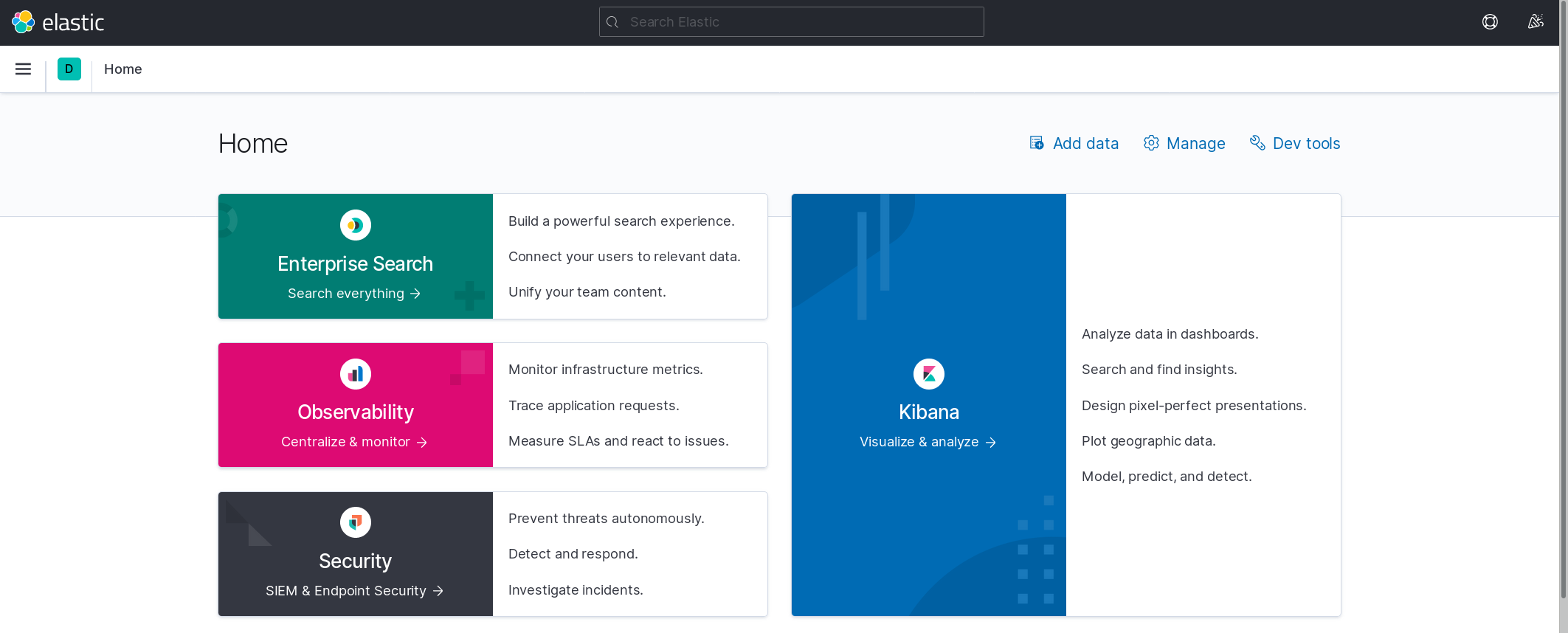Click 'Measure SLAs and react to issues.' text
The width and height of the screenshot is (1568, 633).
click(x=618, y=441)
